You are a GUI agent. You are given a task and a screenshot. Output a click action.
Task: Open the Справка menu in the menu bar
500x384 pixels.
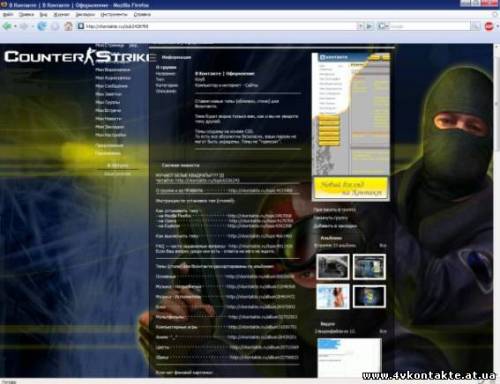tap(142, 14)
